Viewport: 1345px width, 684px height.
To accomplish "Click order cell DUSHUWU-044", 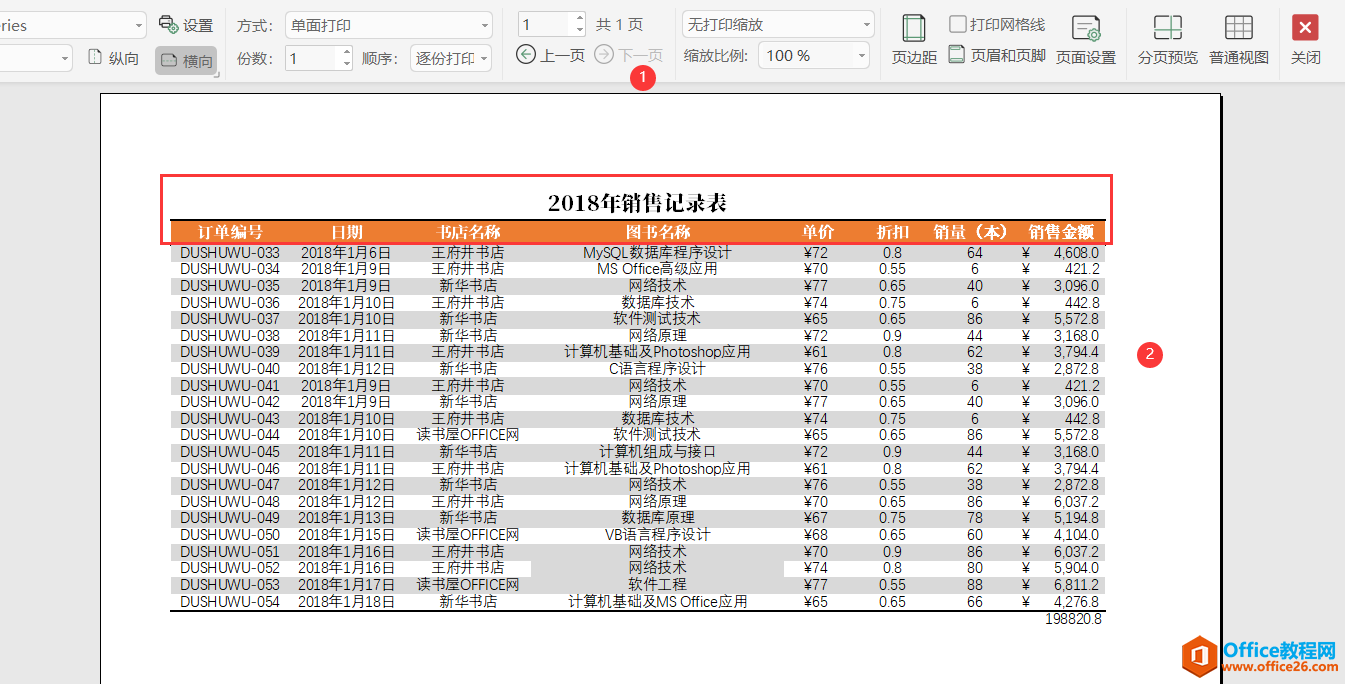I will tap(230, 435).
